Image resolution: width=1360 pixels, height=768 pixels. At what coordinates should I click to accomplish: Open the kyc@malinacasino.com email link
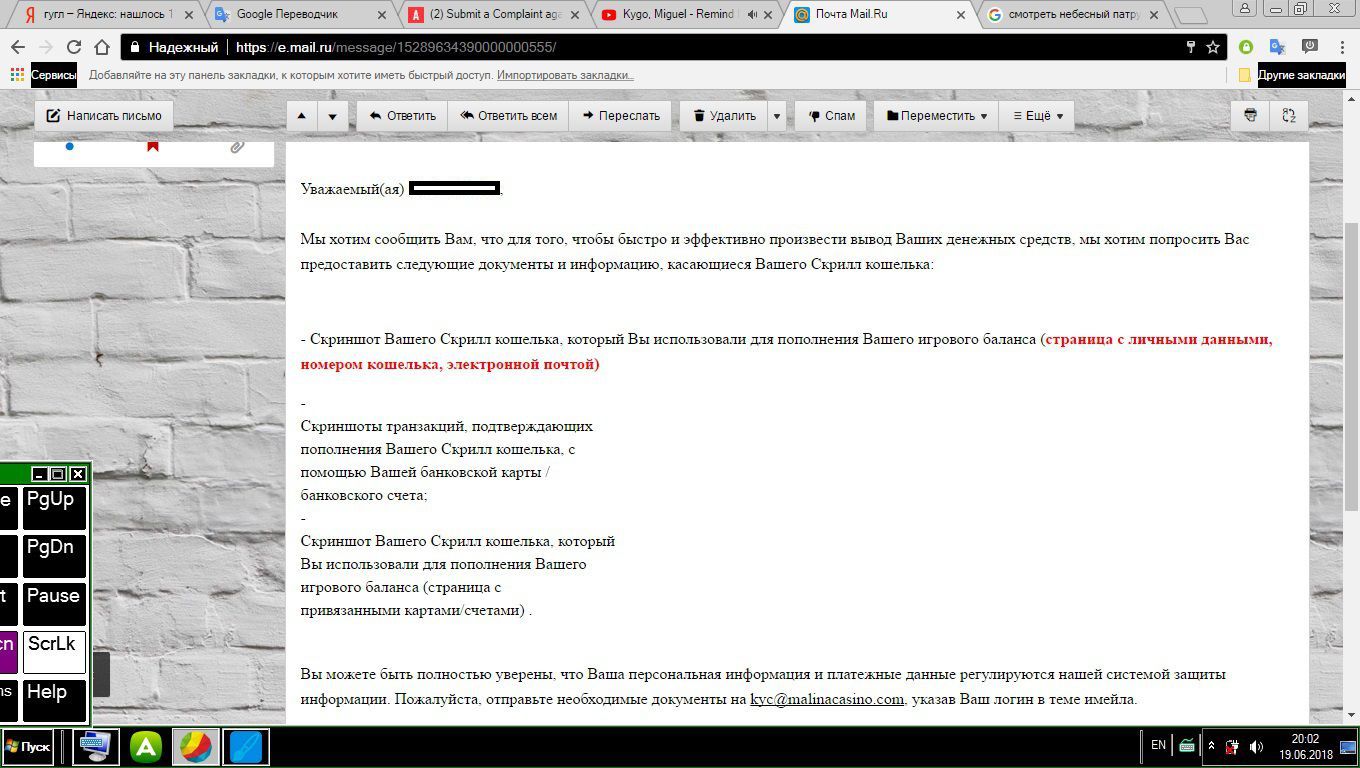point(827,699)
